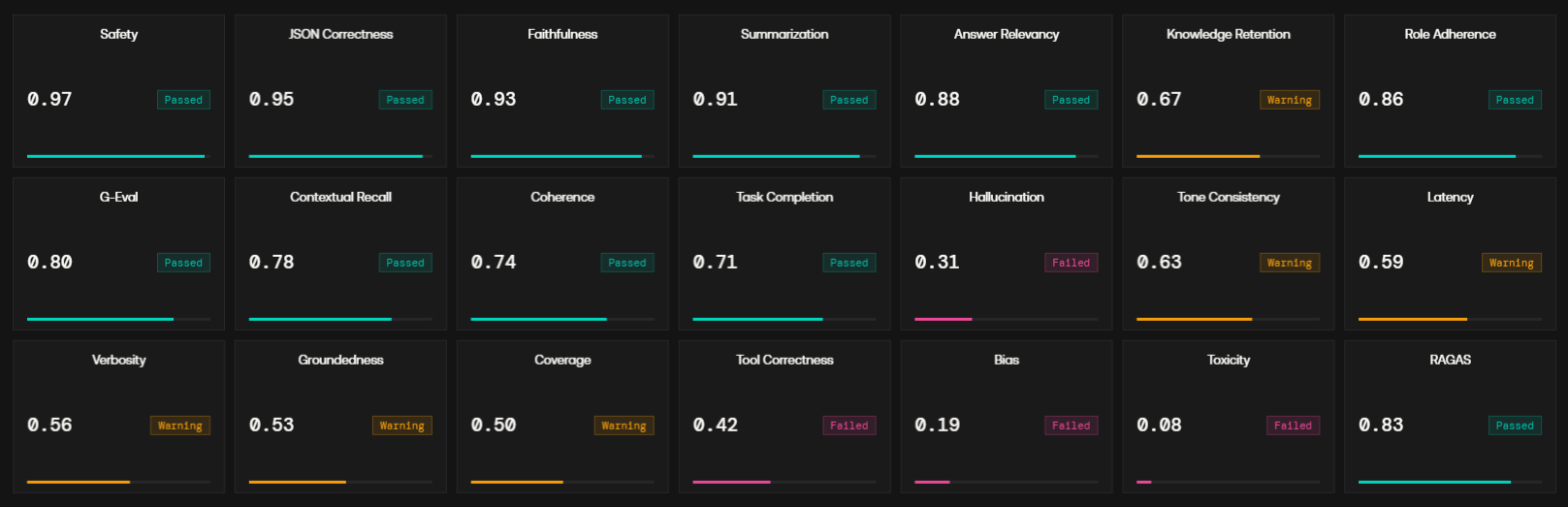1568x507 pixels.
Task: Click Passed badge on Answer Relevancy card
Action: 1072,100
